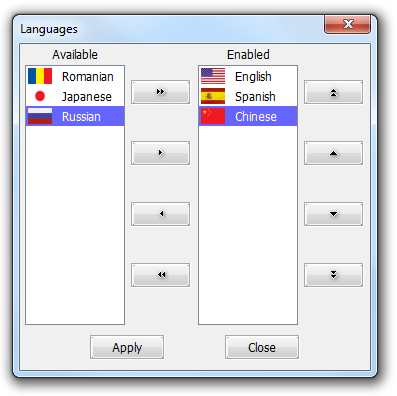The image size is (397, 396).
Task: Select Spanish in Enabled list
Action: [x=248, y=96]
